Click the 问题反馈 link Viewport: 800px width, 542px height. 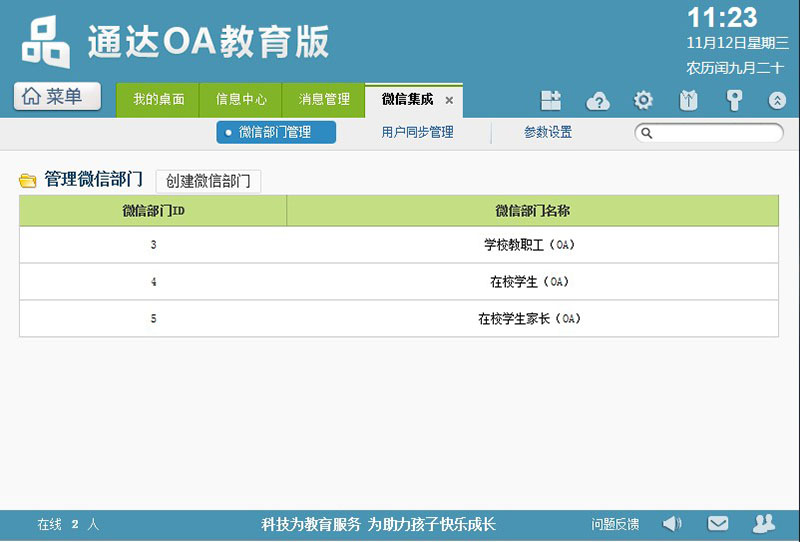(615, 524)
